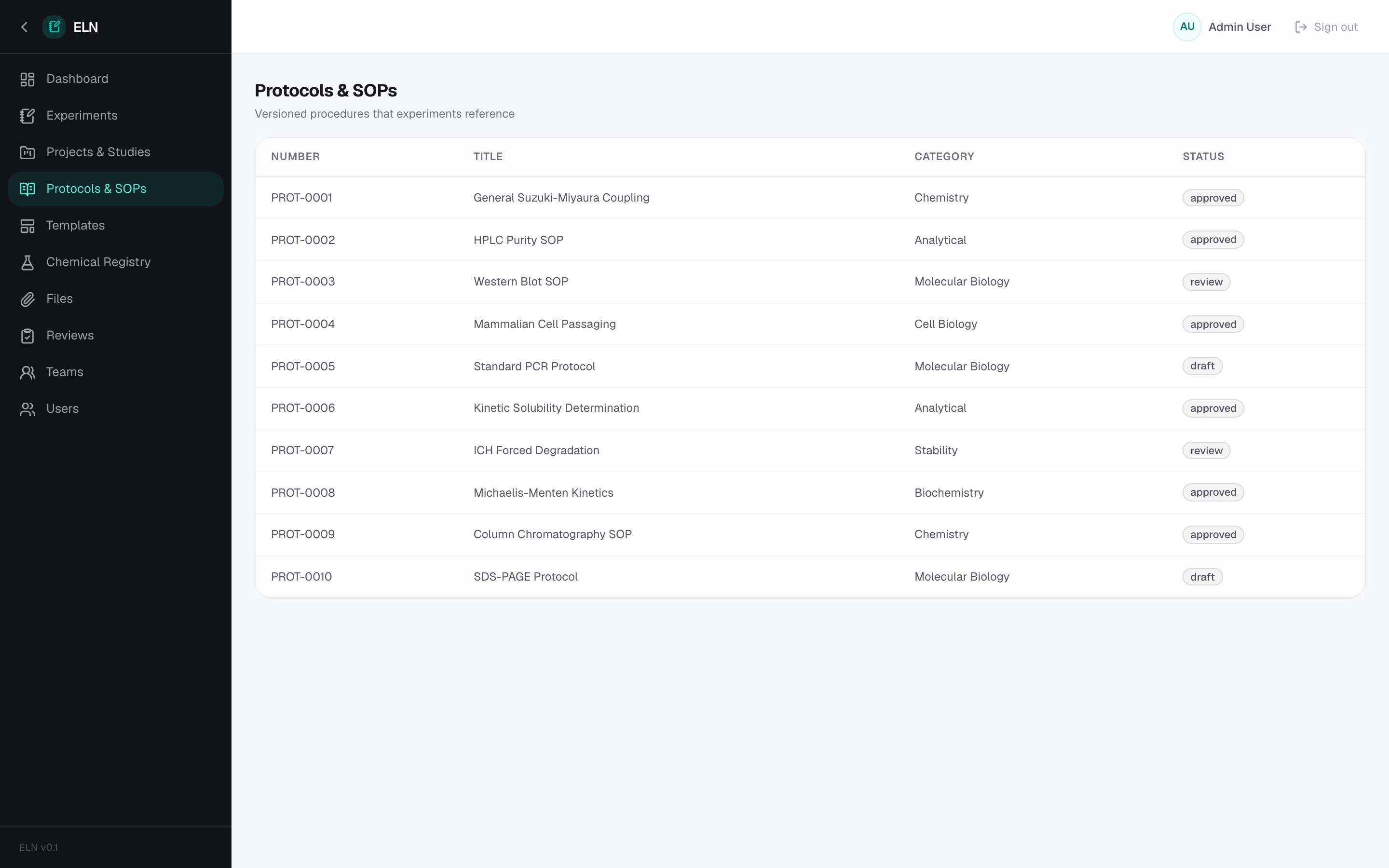The height and width of the screenshot is (868, 1389).
Task: Click the Files paperclip icon
Action: 27,299
